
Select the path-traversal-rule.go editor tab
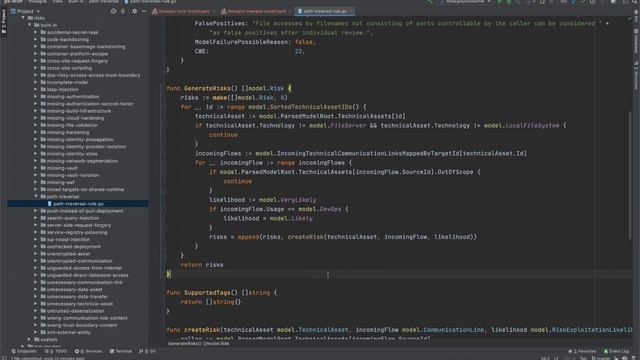click(325, 11)
